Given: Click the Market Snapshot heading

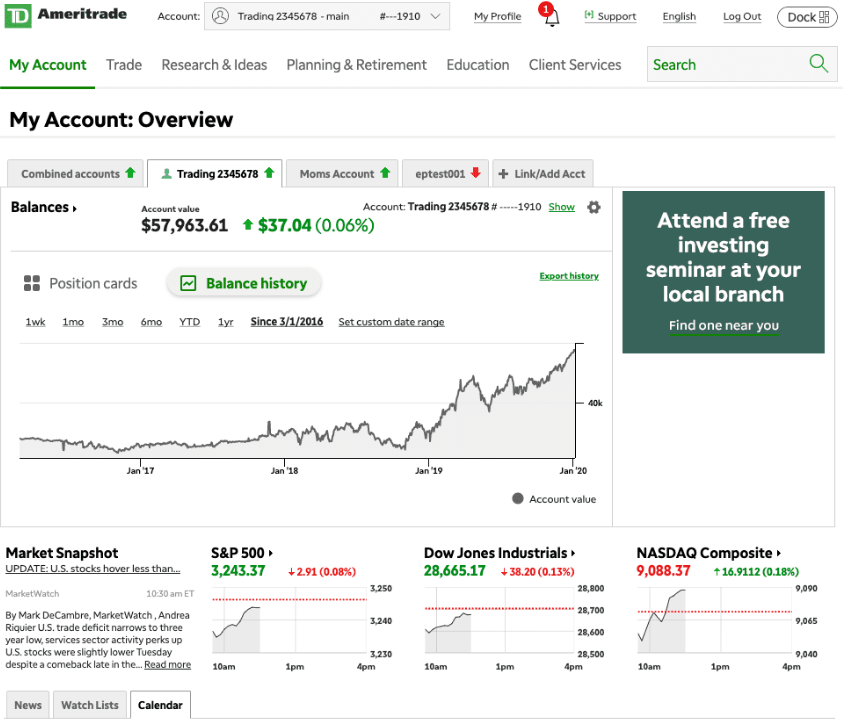Looking at the screenshot, I should 62,553.
